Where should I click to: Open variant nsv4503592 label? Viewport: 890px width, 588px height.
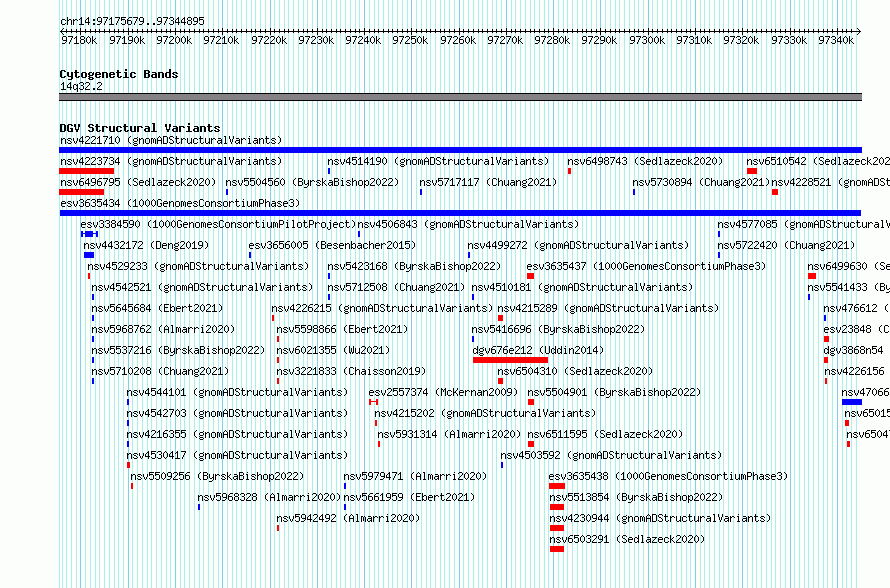click(x=611, y=455)
